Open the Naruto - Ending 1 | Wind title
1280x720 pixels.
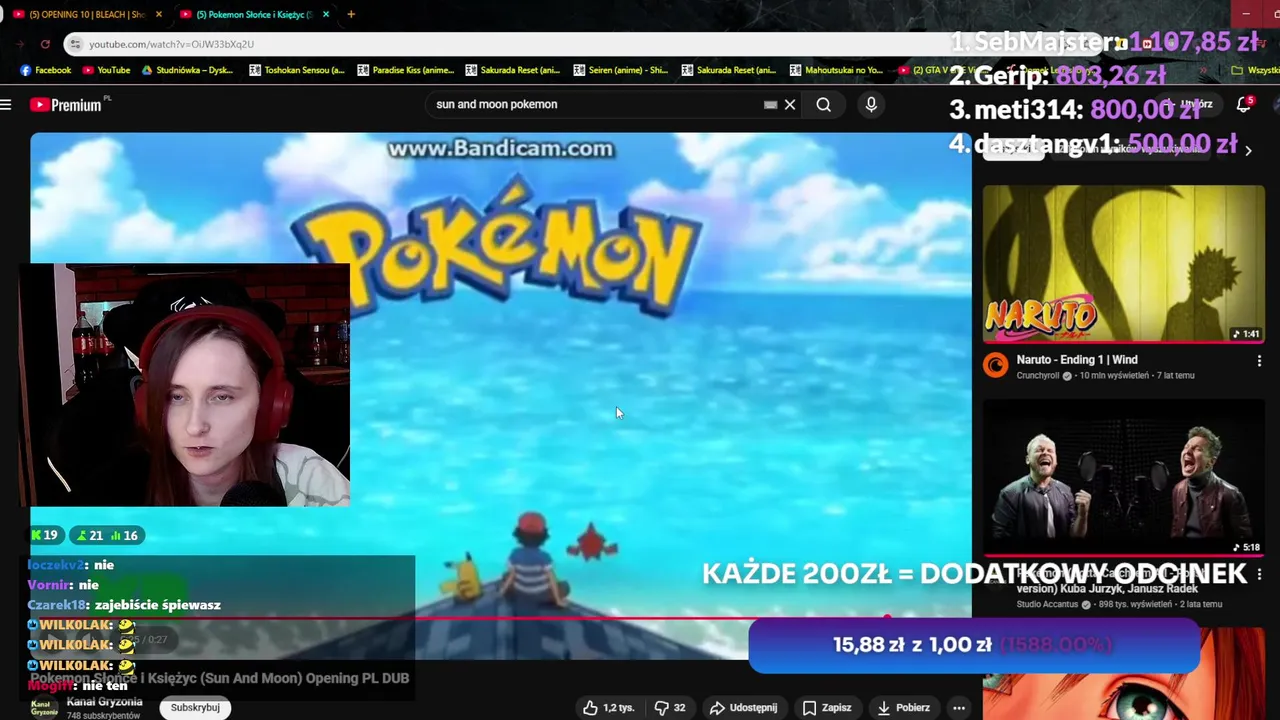click(x=1077, y=360)
